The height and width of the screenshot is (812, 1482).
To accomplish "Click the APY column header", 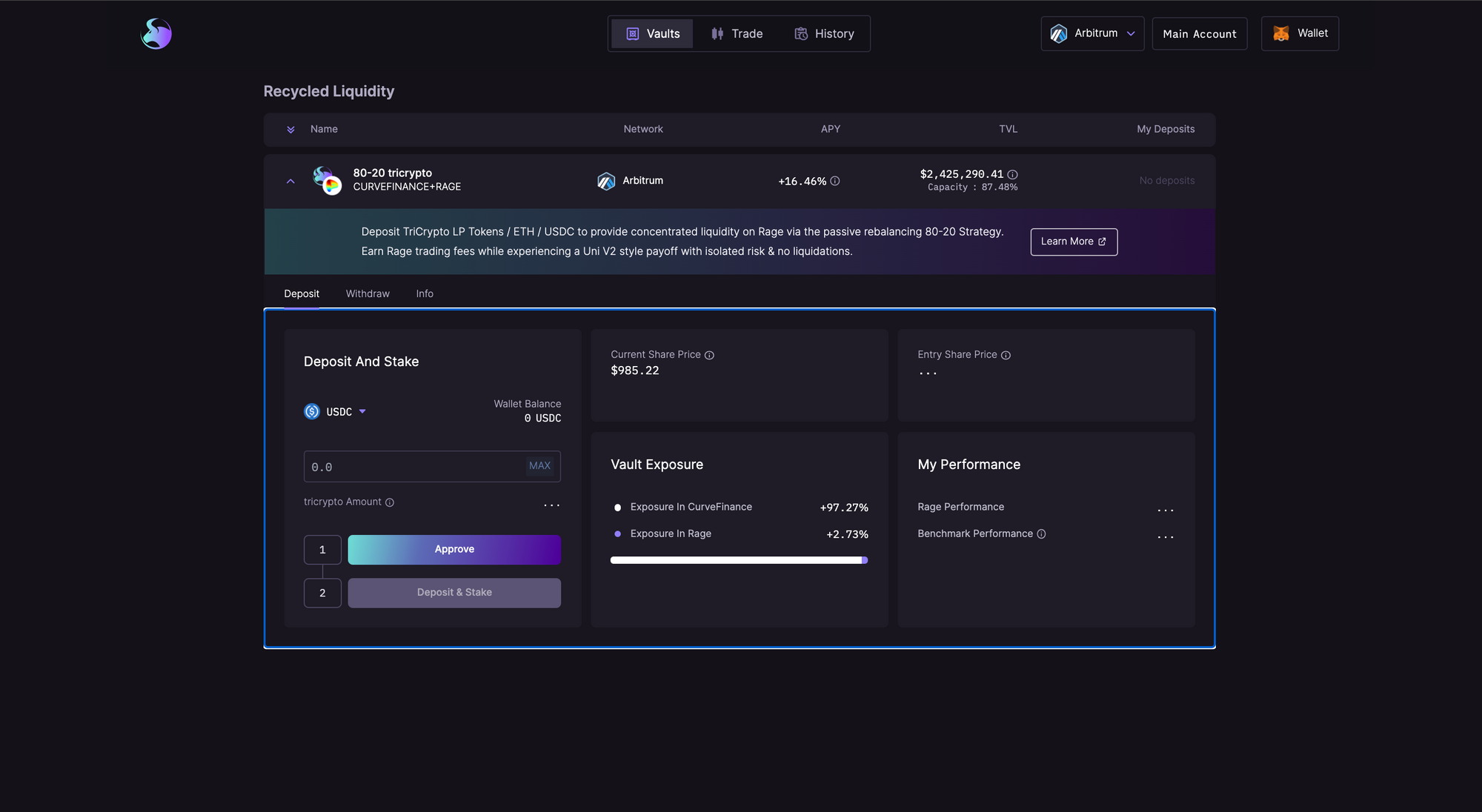I will (x=830, y=129).
